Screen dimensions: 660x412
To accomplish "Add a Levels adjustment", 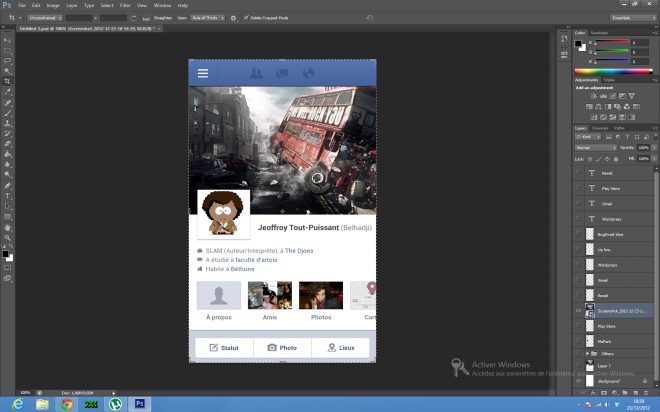I will (x=603, y=96).
